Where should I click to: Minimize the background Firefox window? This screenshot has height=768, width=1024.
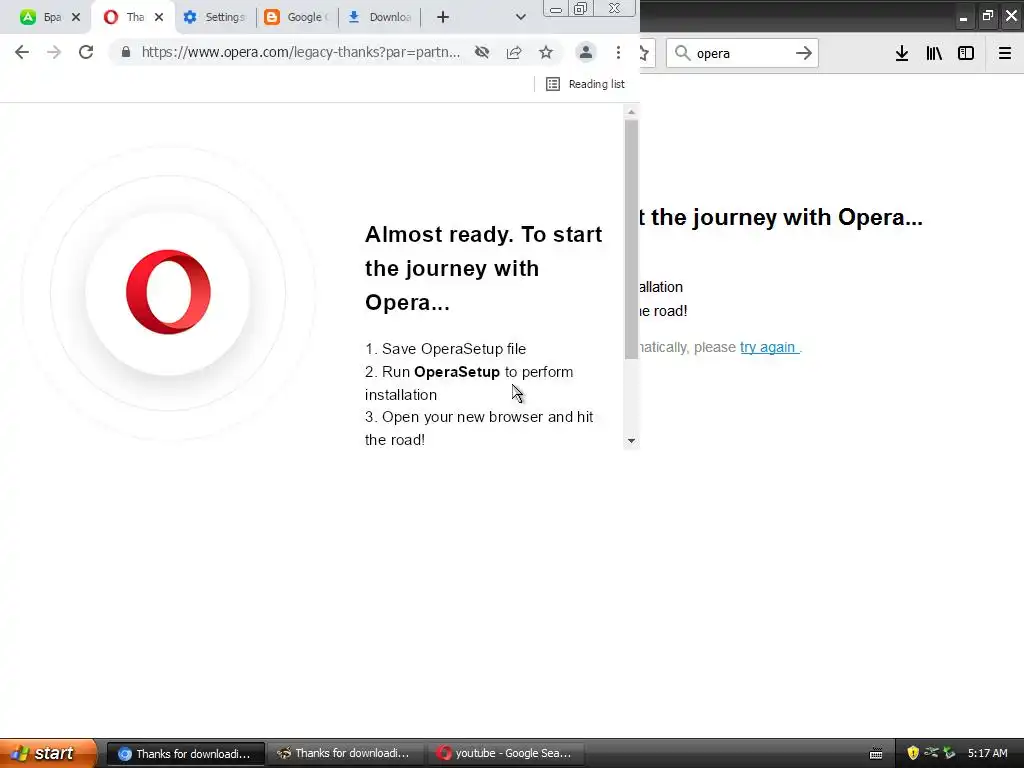coord(963,18)
